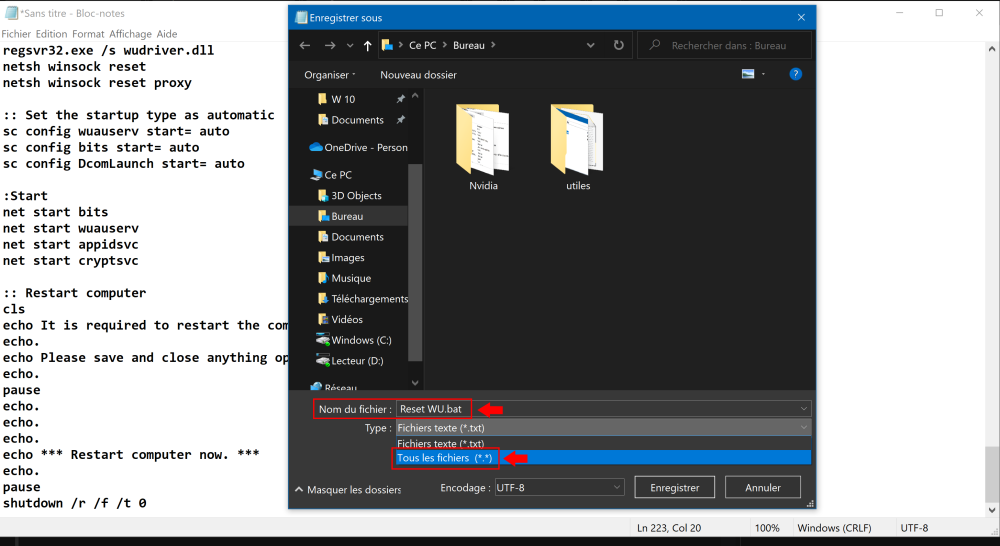Choose "Tous les fichiers (*.*)" option
Image resolution: width=1000 pixels, height=546 pixels.
[x=445, y=458]
